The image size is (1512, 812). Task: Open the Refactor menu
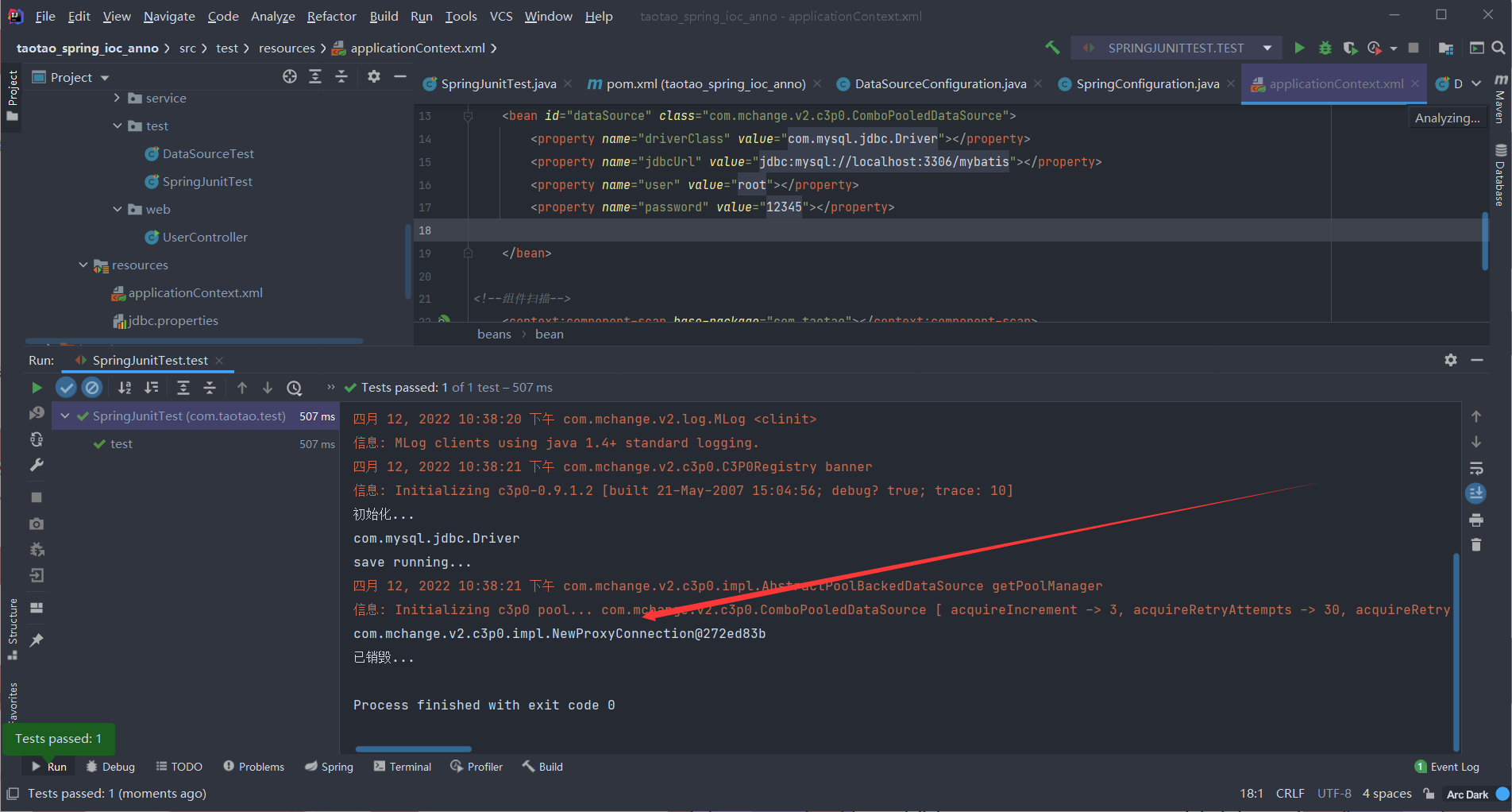[332, 16]
